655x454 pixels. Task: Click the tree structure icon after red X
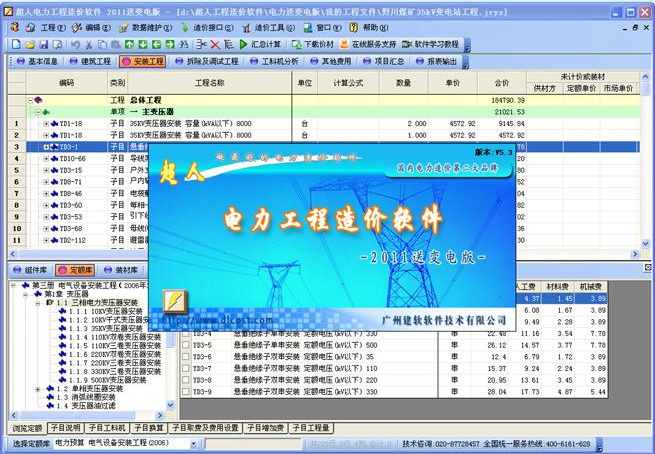pyautogui.click(x=228, y=44)
